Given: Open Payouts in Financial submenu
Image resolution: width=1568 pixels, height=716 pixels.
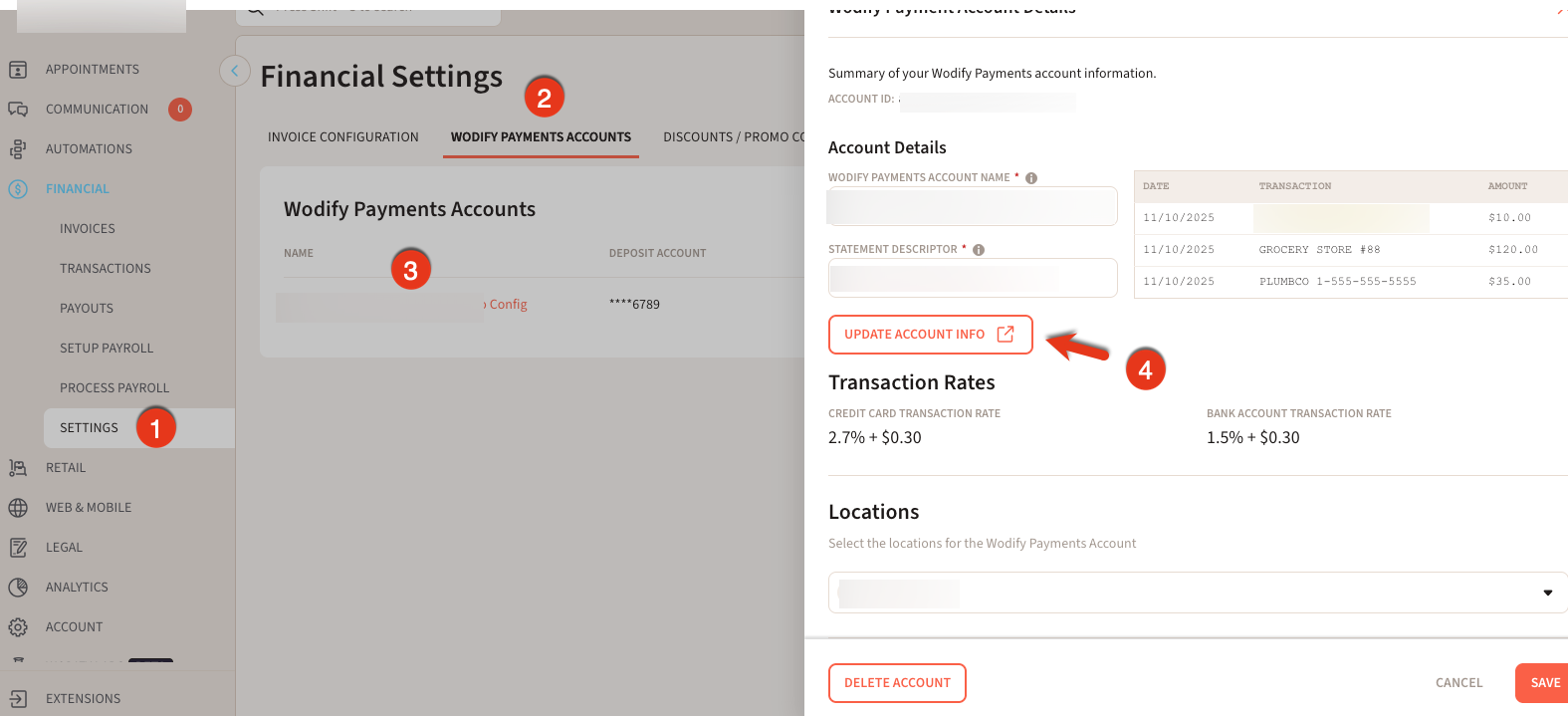Looking at the screenshot, I should (87, 309).
